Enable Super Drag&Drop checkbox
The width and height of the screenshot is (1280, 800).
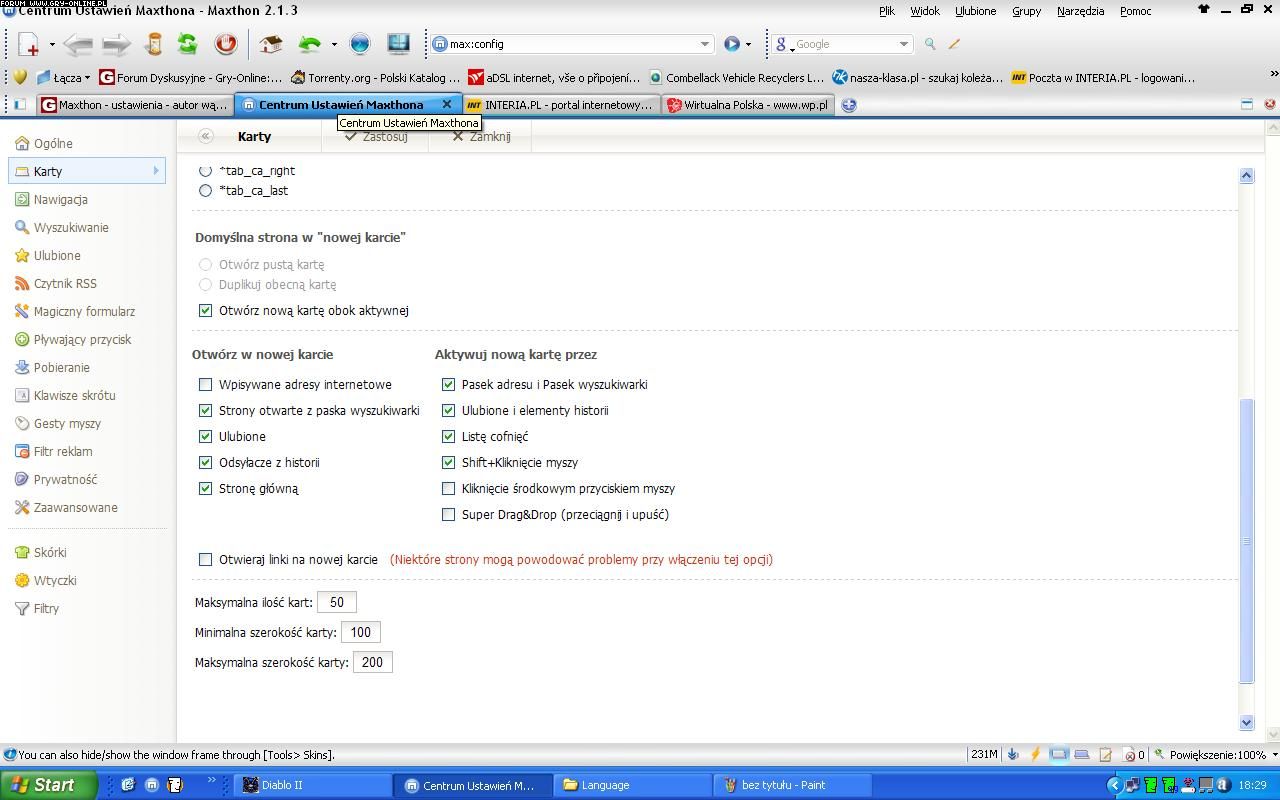(x=448, y=514)
